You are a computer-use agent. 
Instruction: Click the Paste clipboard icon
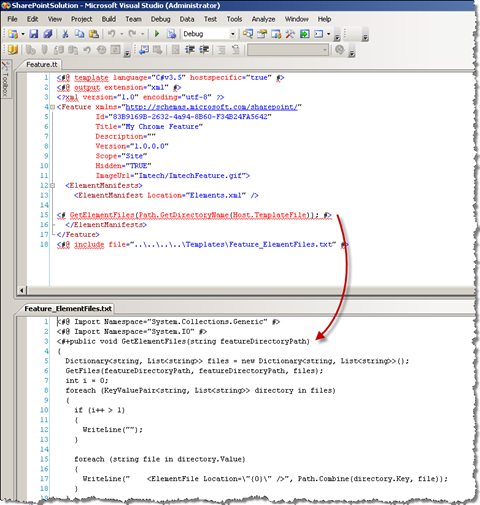94,34
